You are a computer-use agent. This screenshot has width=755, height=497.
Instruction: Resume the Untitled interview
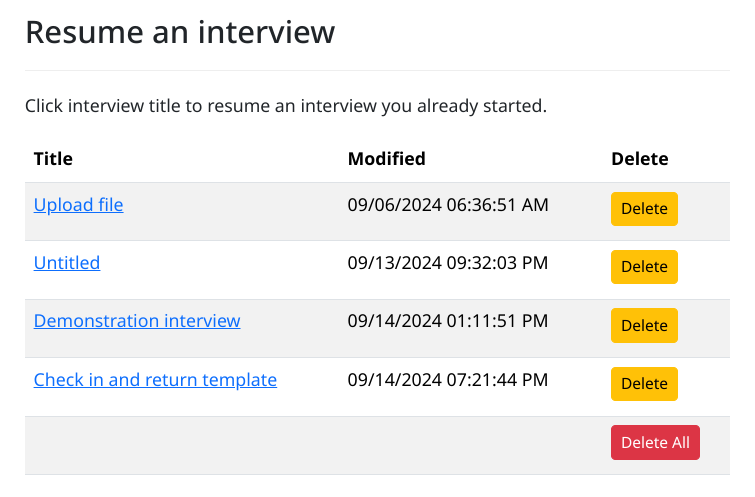click(67, 263)
